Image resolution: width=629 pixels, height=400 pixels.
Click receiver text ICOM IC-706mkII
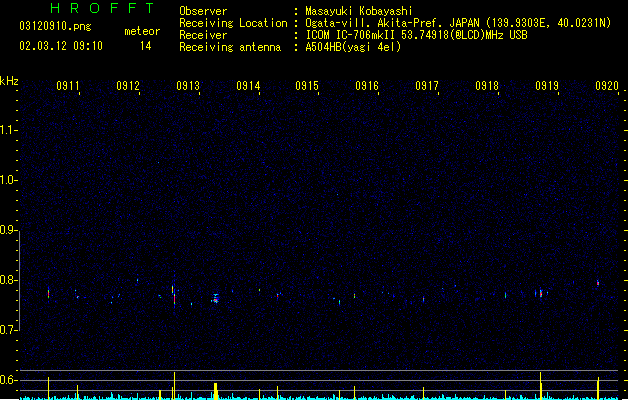point(351,35)
